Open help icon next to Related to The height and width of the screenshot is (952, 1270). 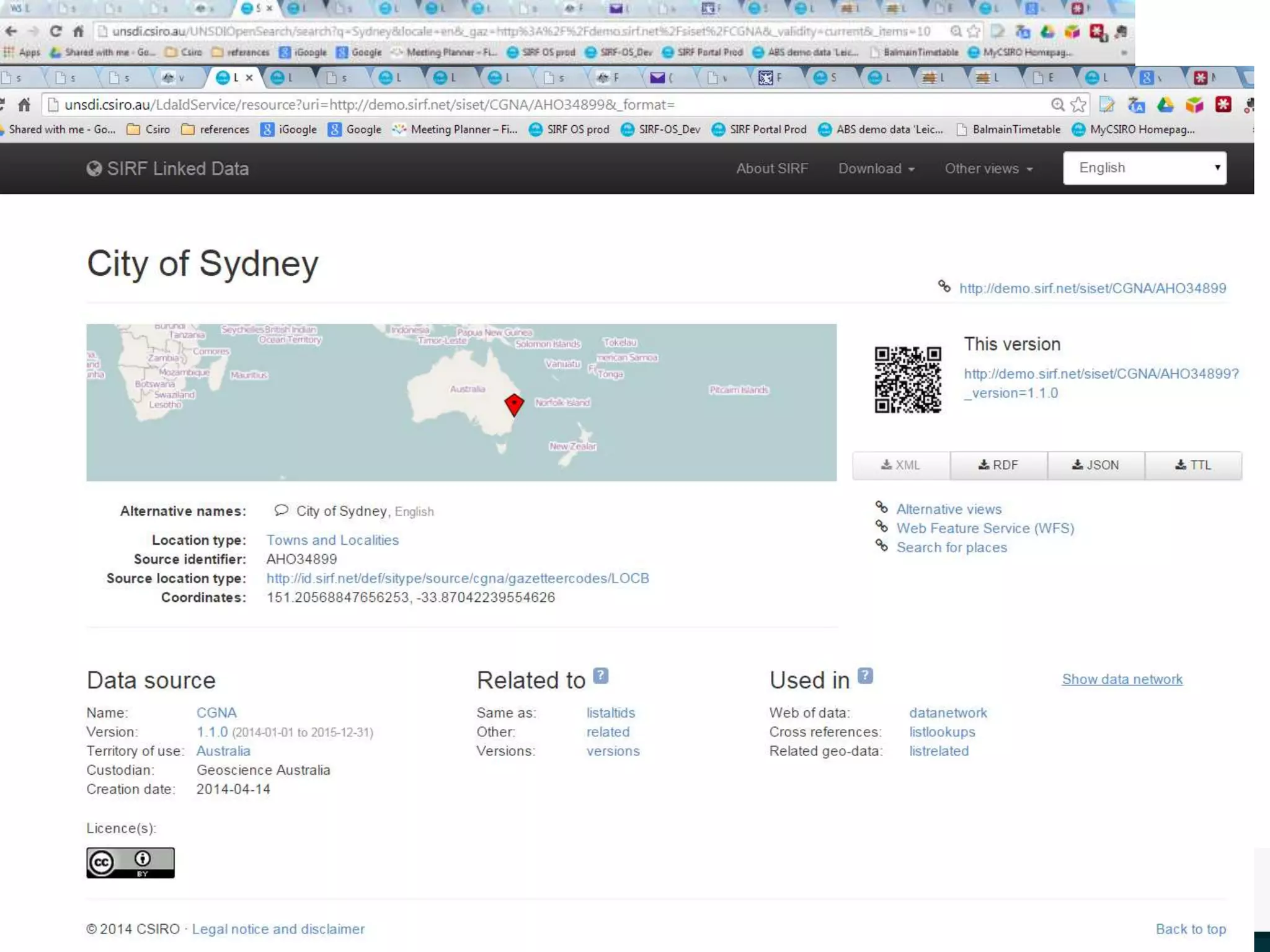(x=600, y=676)
